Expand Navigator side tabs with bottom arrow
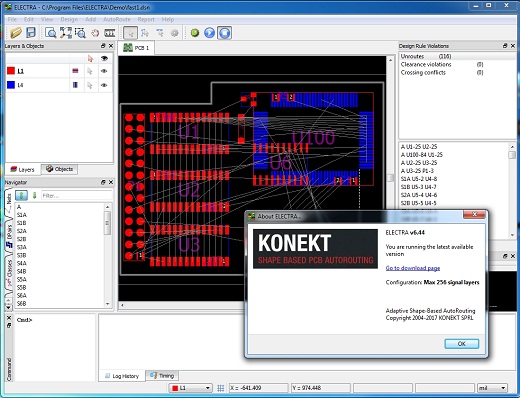This screenshot has width=520, height=398. (x=8, y=307)
